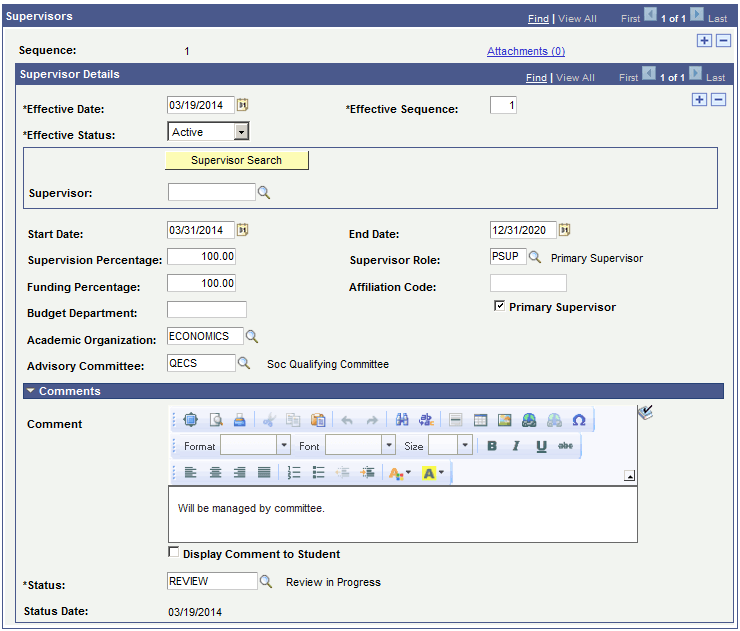
Task: Copy selected comment text
Action: (x=293, y=420)
